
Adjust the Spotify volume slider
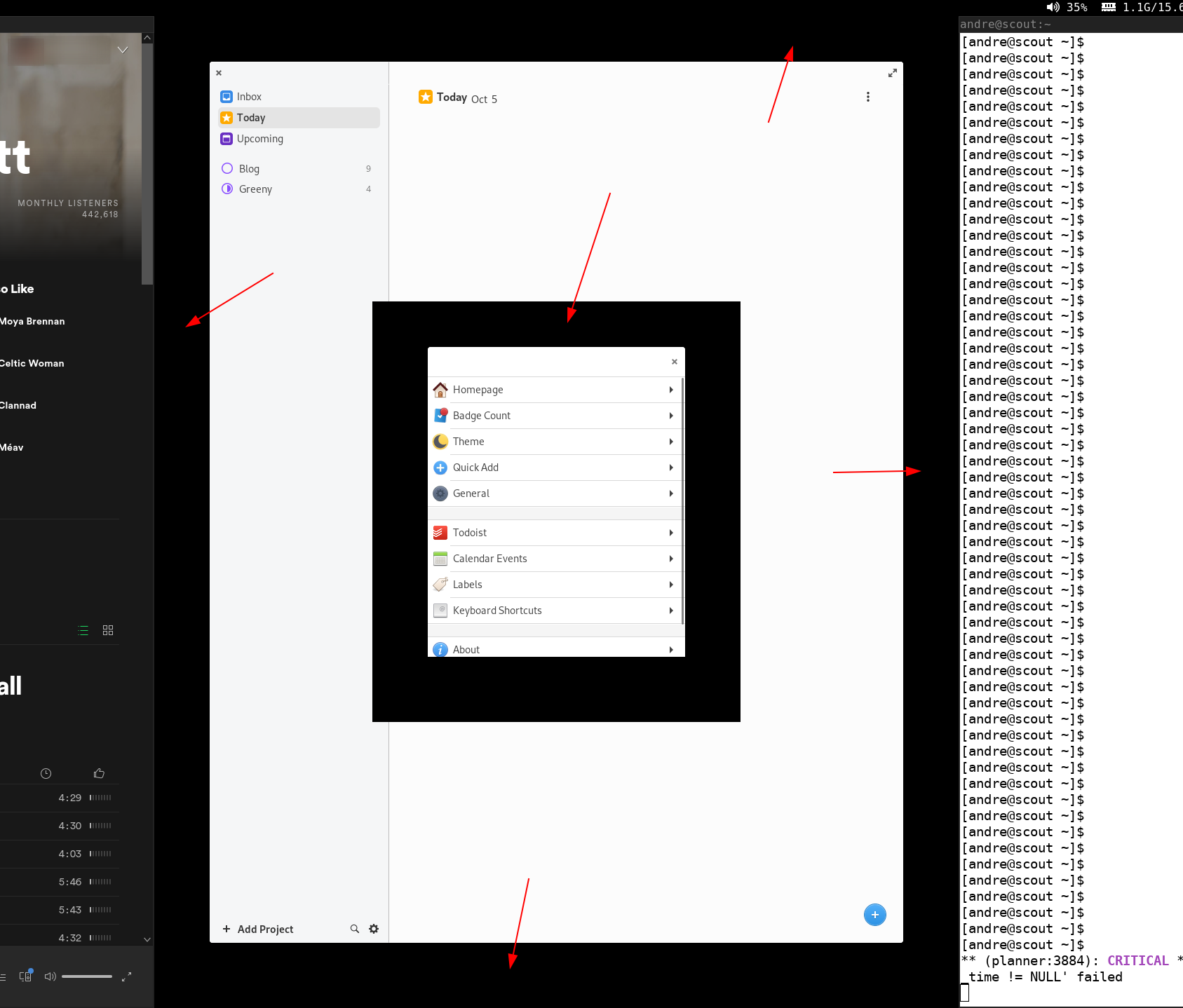tap(87, 976)
